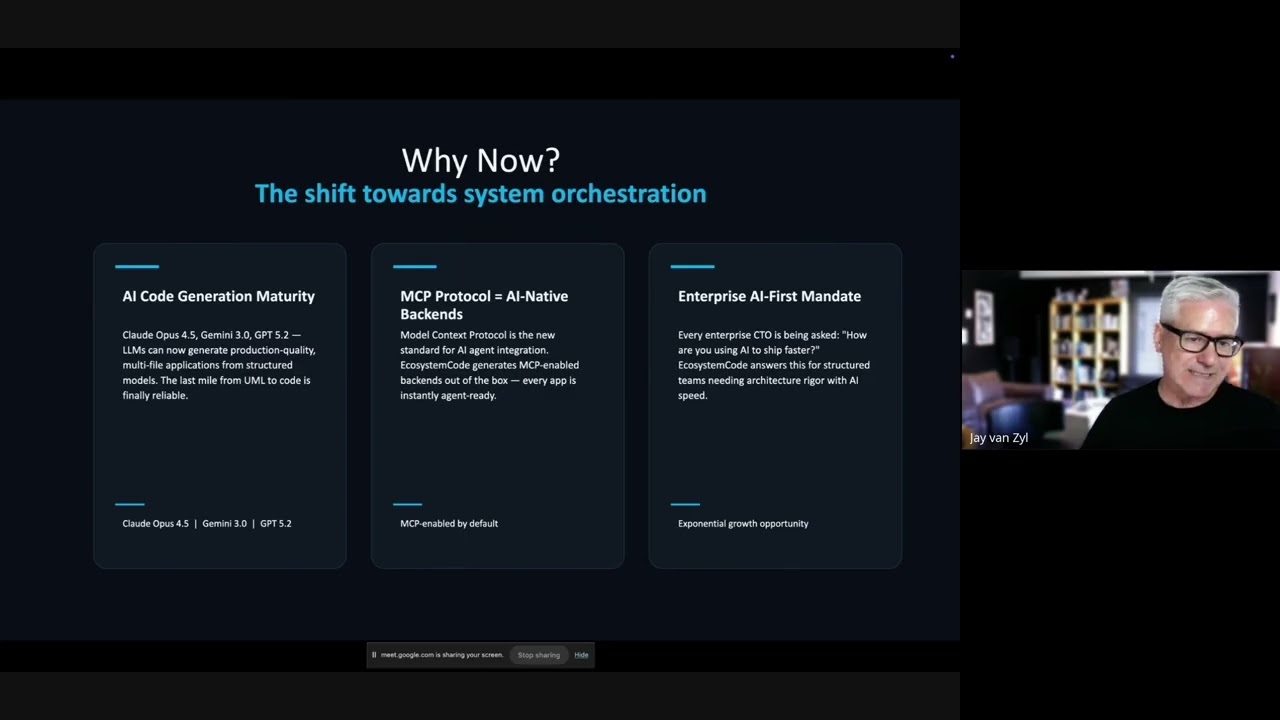This screenshot has width=1280, height=720.
Task: Click the paragraph starting "Model Context Protocol"
Action: coord(490,365)
